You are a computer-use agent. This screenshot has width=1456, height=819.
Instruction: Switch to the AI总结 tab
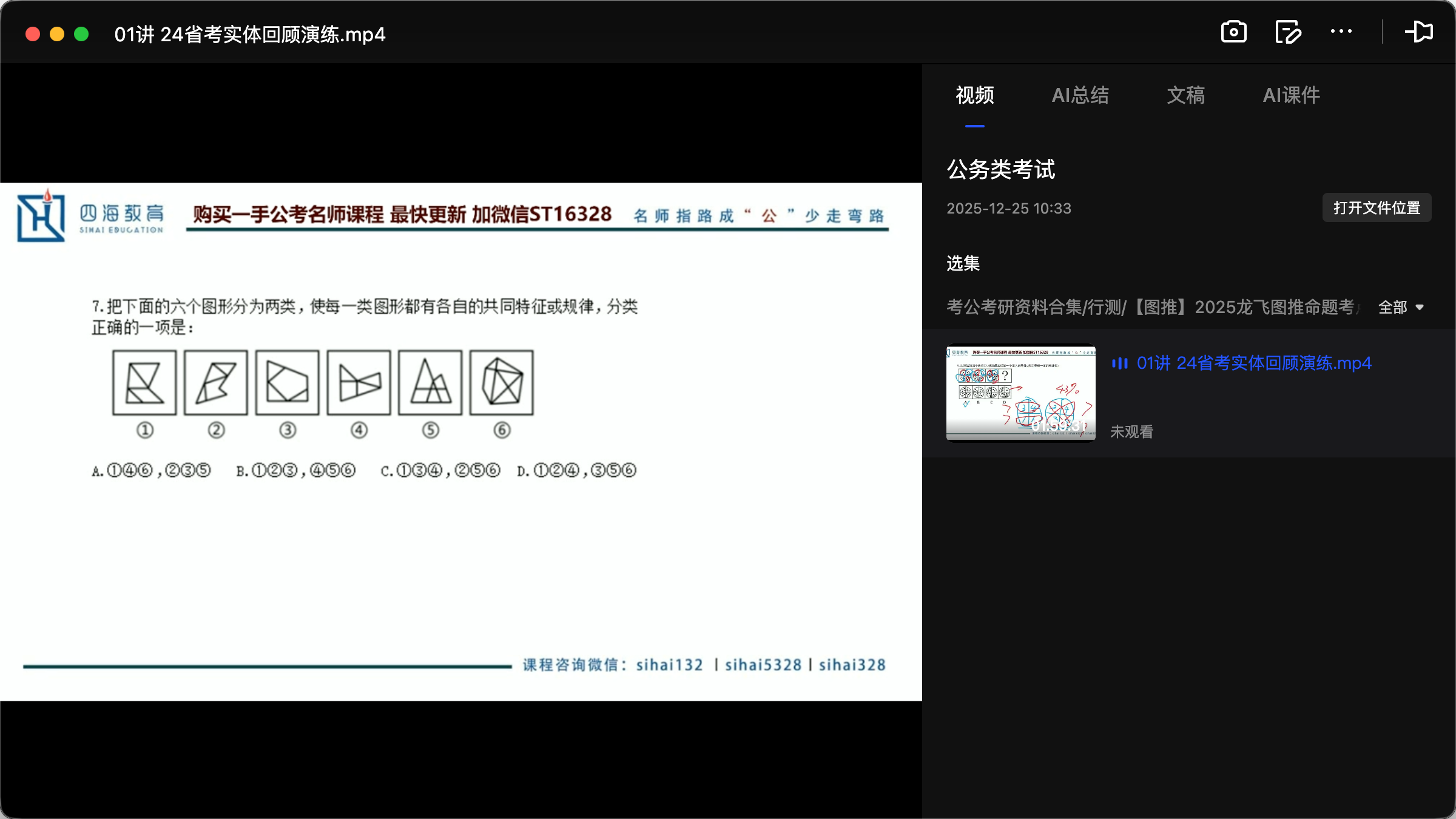pos(1081,95)
